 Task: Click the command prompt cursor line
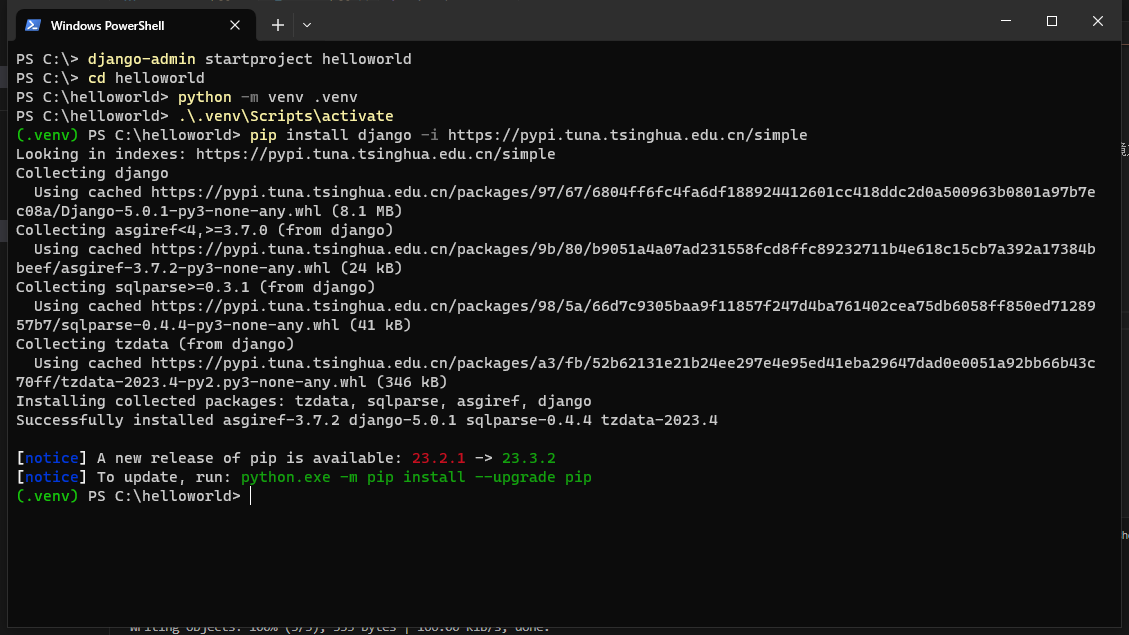[134, 496]
